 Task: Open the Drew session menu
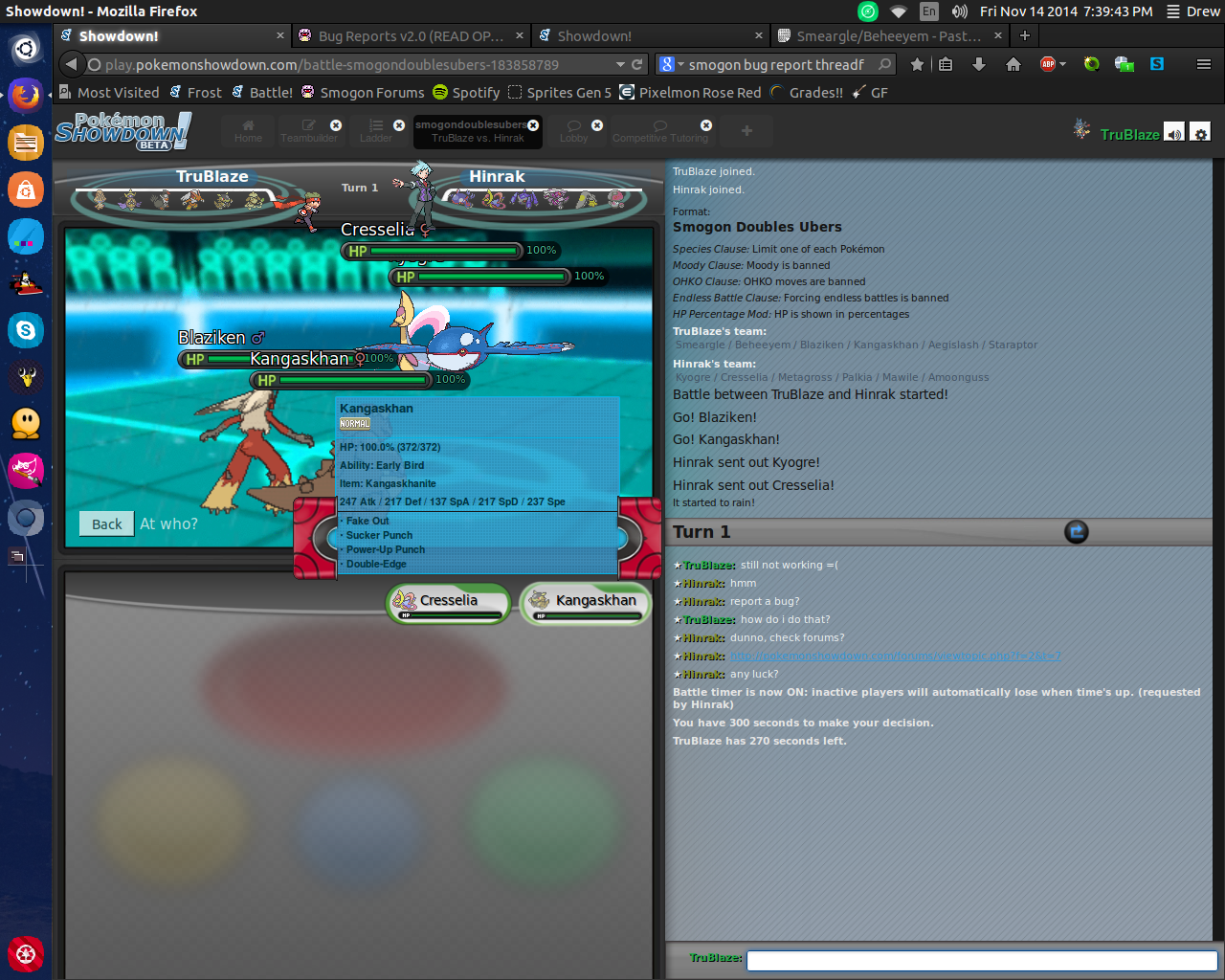[1192, 11]
